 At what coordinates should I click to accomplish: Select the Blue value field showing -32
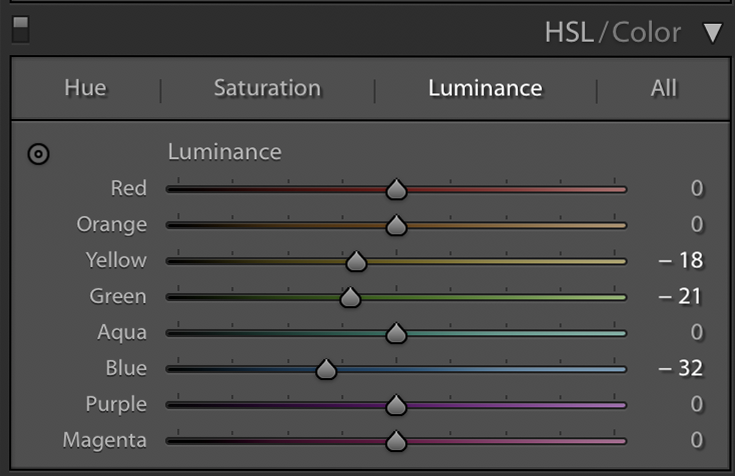pos(681,369)
